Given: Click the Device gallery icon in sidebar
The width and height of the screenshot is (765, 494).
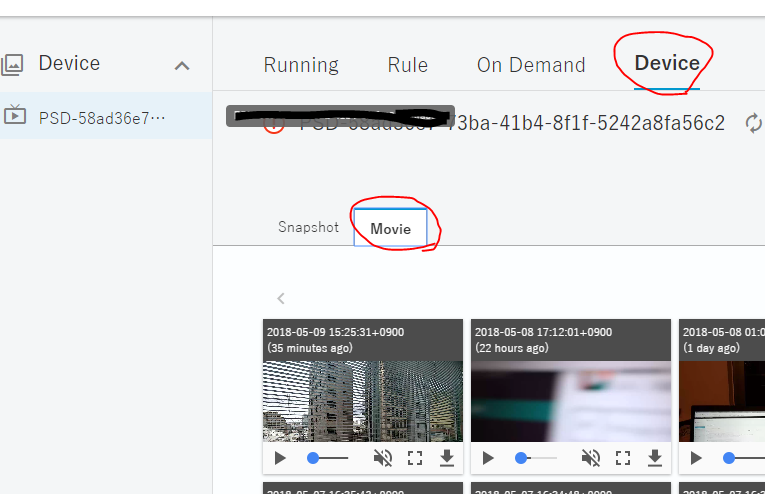Looking at the screenshot, I should pos(12,64).
